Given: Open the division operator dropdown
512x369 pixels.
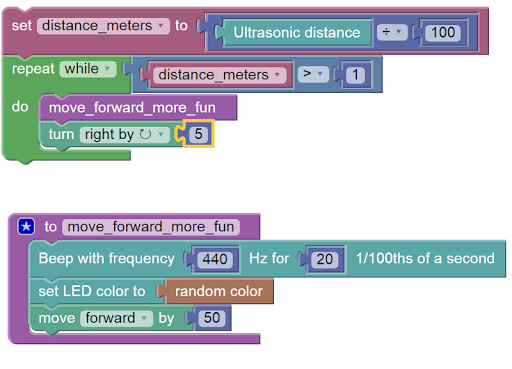Looking at the screenshot, I should coord(392,32).
